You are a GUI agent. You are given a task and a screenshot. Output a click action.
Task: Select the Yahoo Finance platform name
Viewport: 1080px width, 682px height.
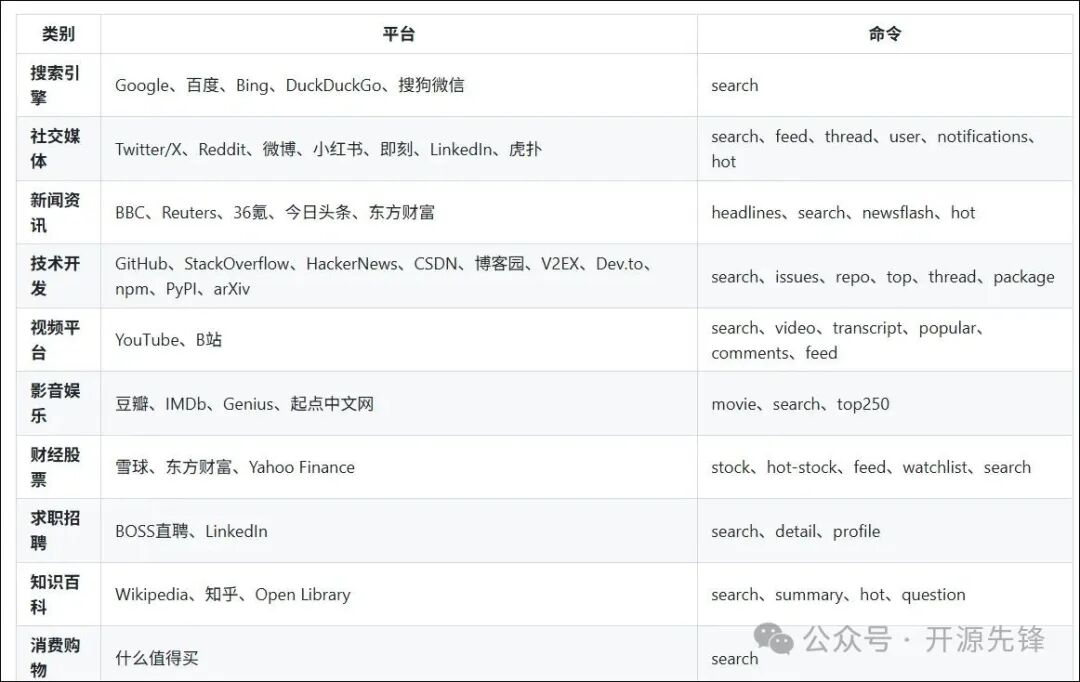302,467
